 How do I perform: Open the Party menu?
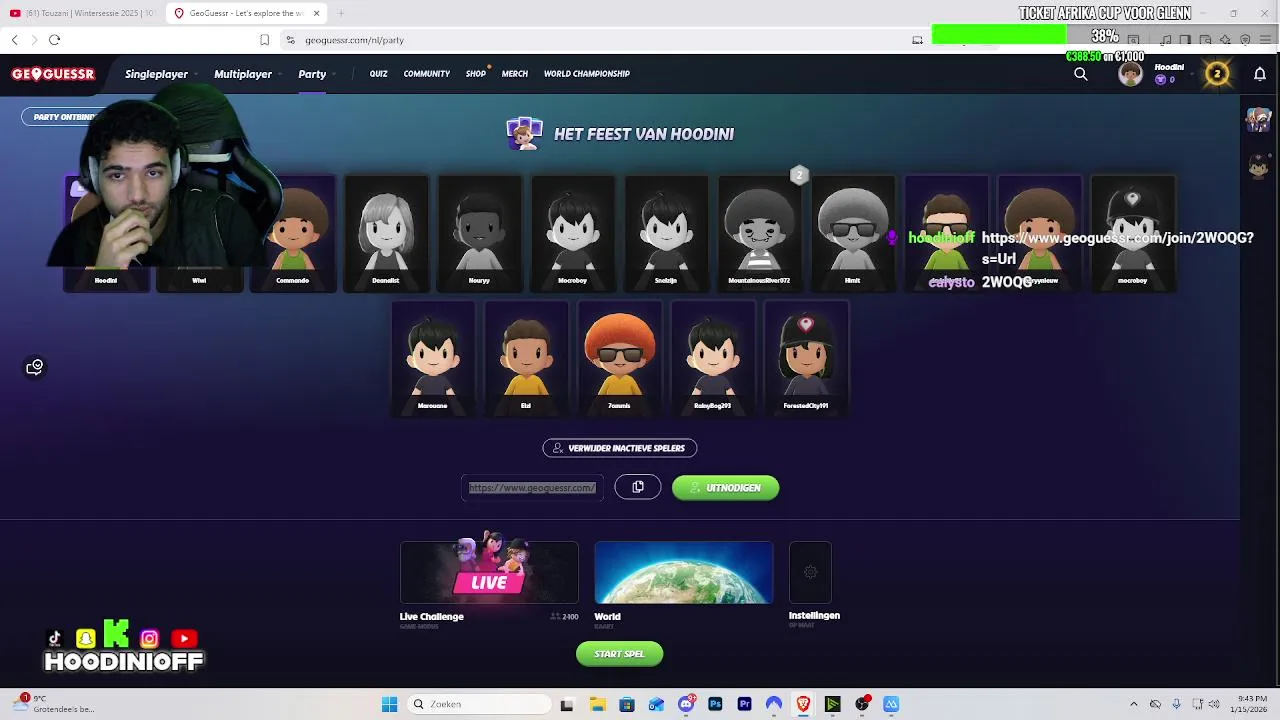(x=312, y=74)
